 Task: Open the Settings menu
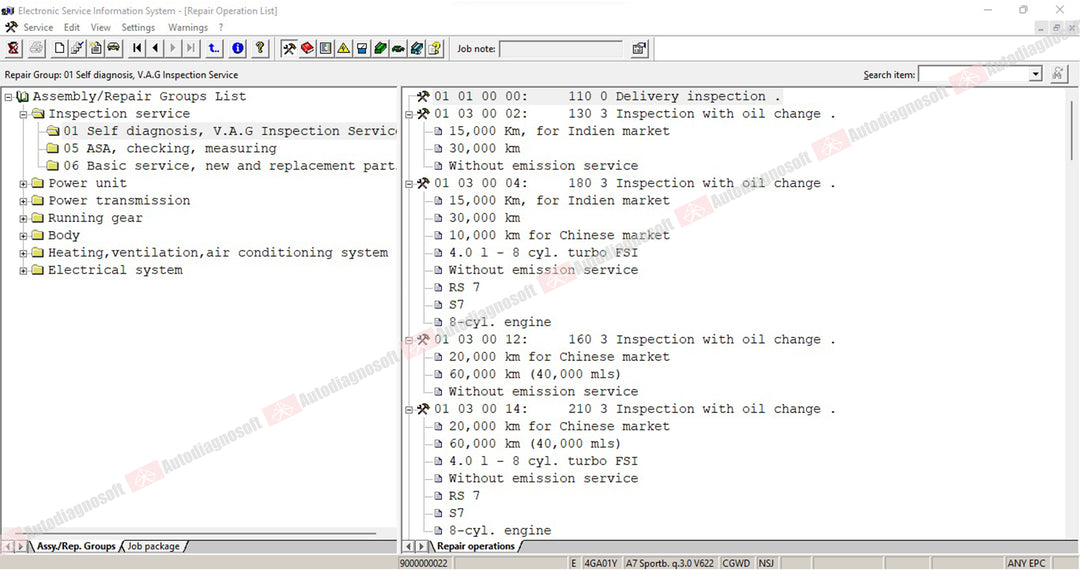pyautogui.click(x=138, y=28)
